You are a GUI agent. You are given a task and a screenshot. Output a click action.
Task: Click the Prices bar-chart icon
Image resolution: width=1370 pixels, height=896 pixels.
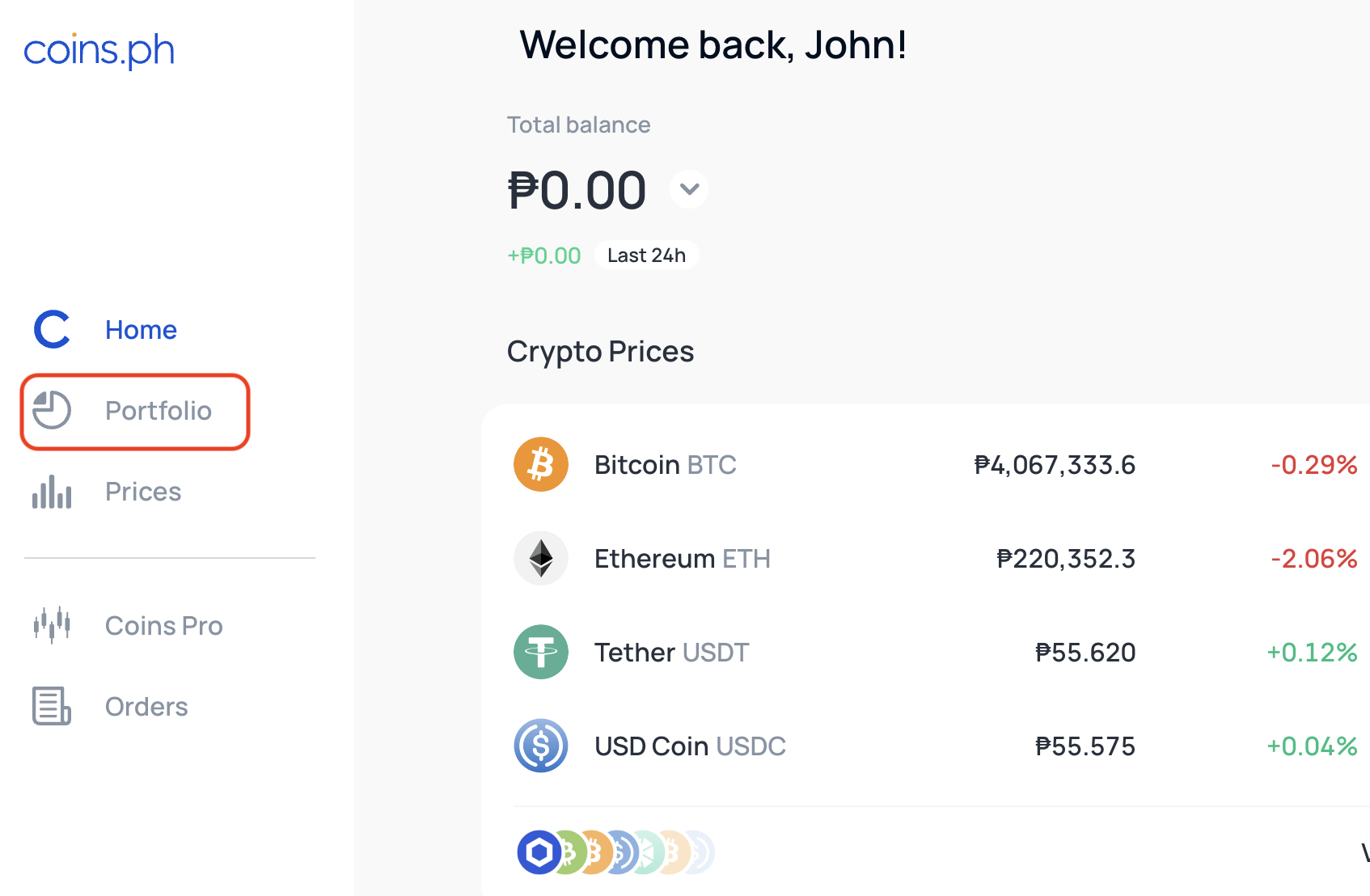click(50, 492)
